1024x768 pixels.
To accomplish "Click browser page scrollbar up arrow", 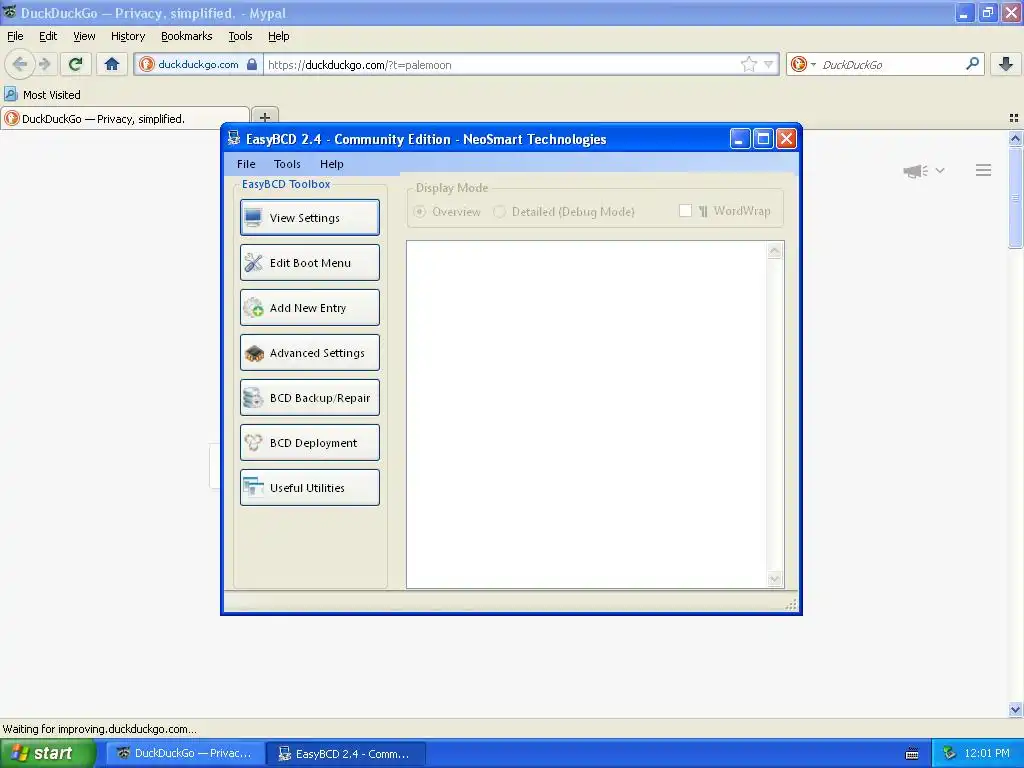I will 1015,138.
